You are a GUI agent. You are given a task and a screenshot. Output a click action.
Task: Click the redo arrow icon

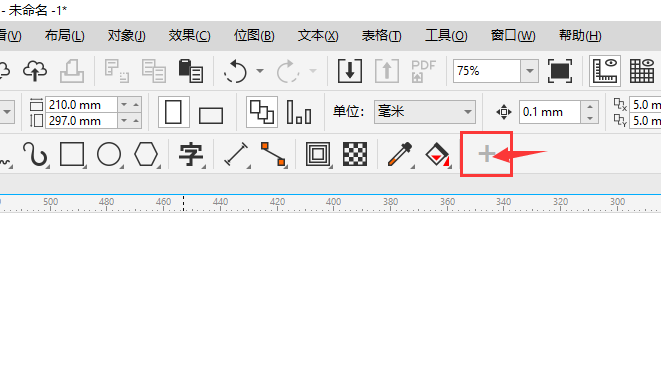[x=288, y=71]
